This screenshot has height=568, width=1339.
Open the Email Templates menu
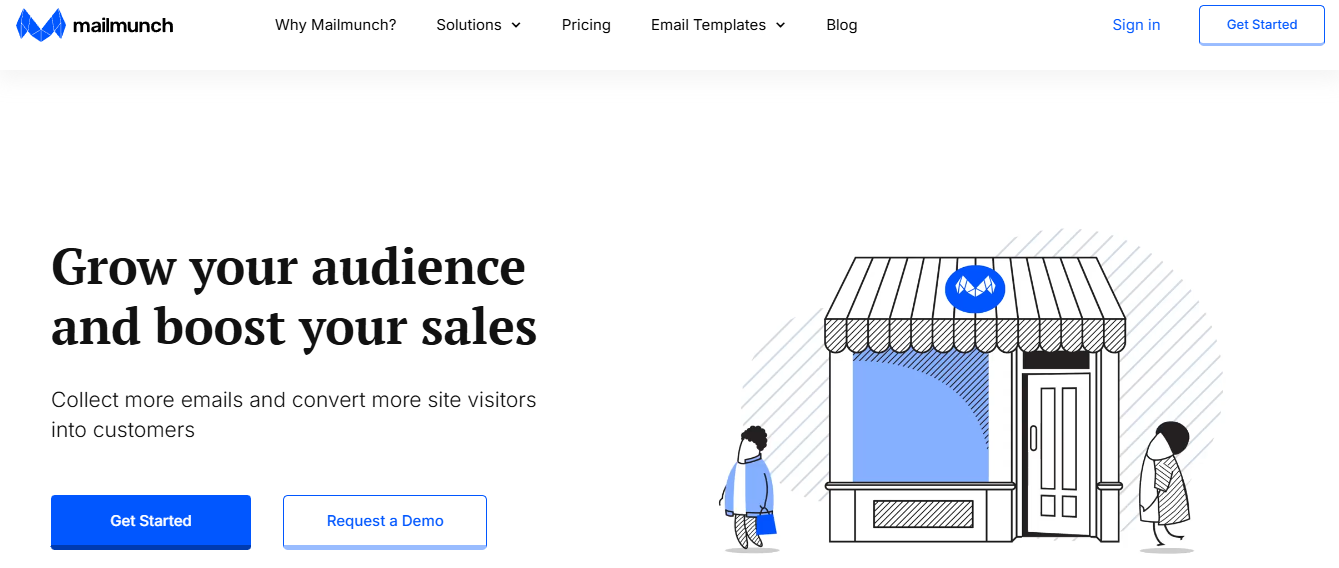(708, 25)
